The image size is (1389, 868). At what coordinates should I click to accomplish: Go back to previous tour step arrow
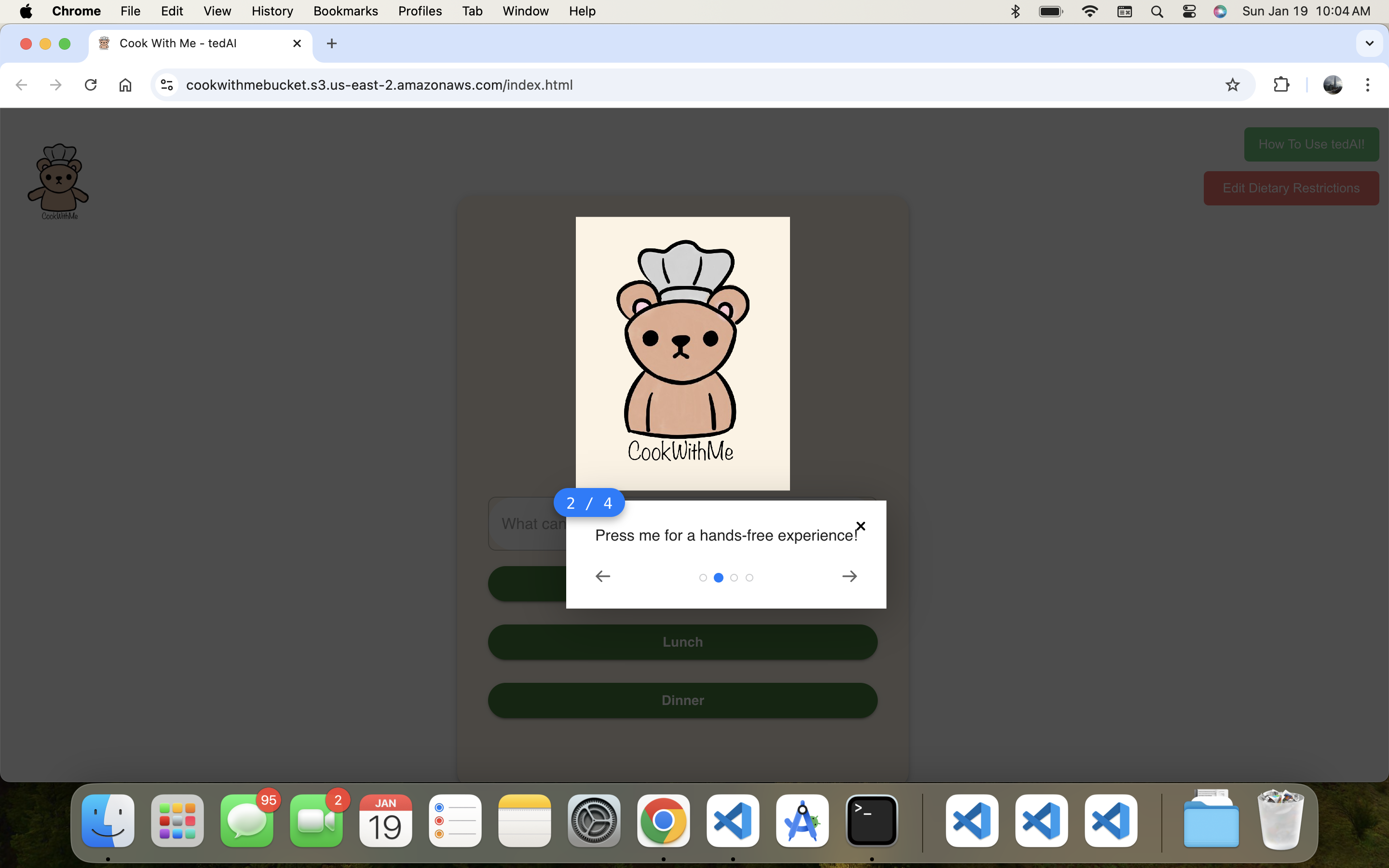click(603, 576)
